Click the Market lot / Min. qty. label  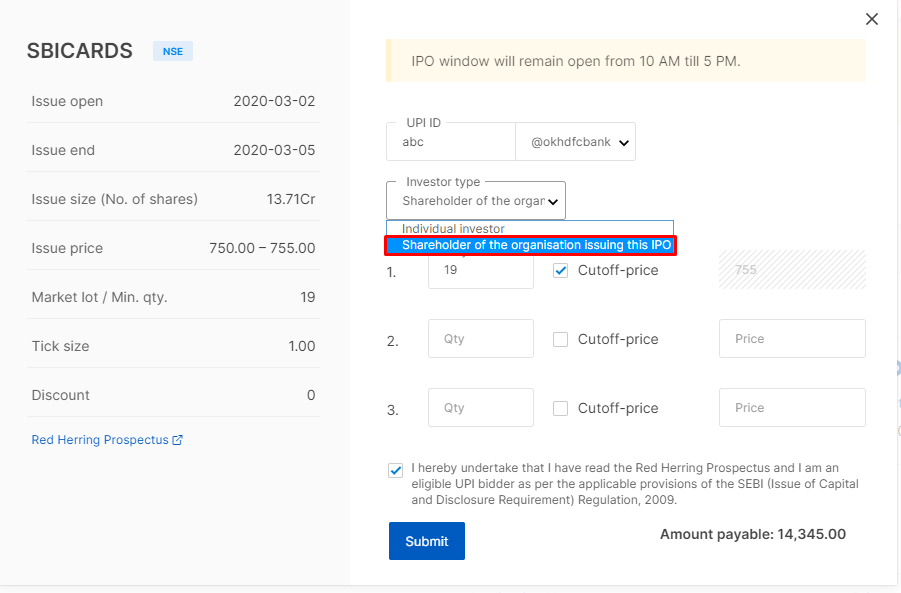click(99, 297)
